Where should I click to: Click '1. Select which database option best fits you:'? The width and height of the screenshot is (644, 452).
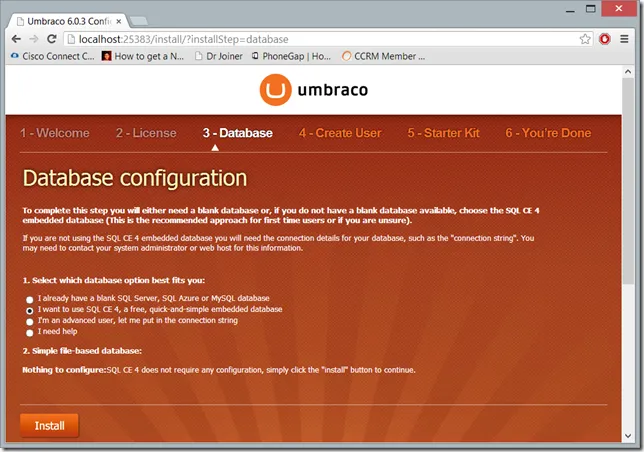click(x=114, y=280)
